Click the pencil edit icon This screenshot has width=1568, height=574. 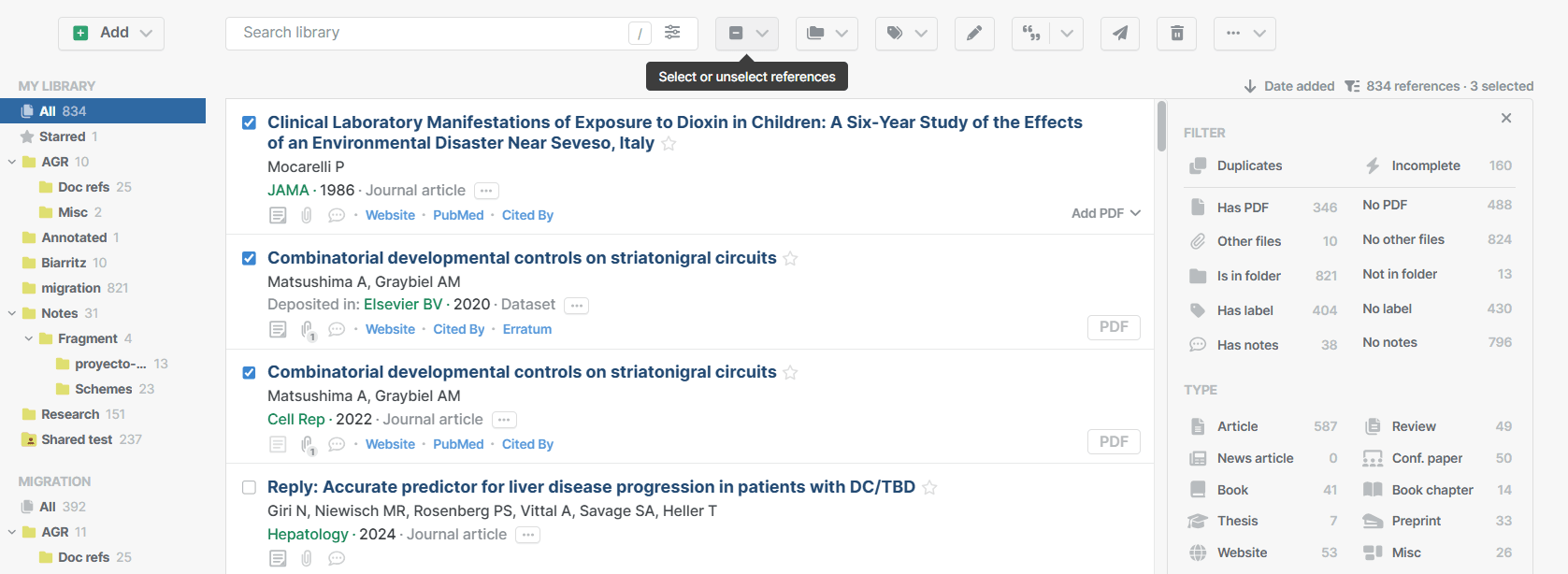tap(973, 34)
